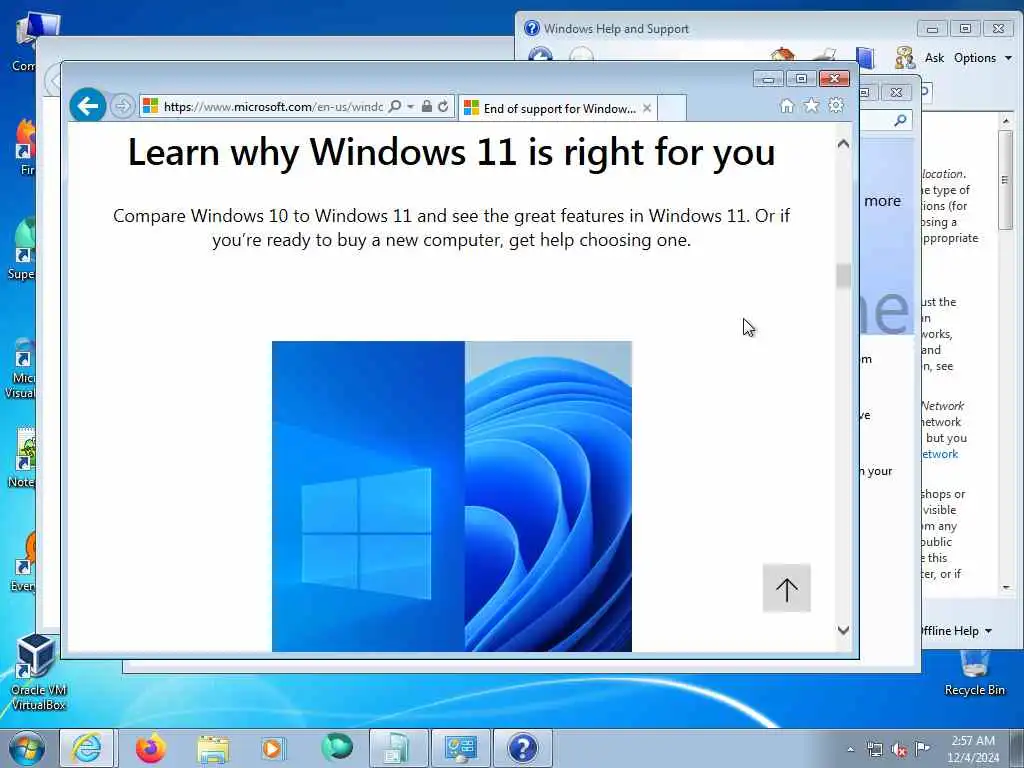Click page scrollbar up arrow

pos(844,144)
